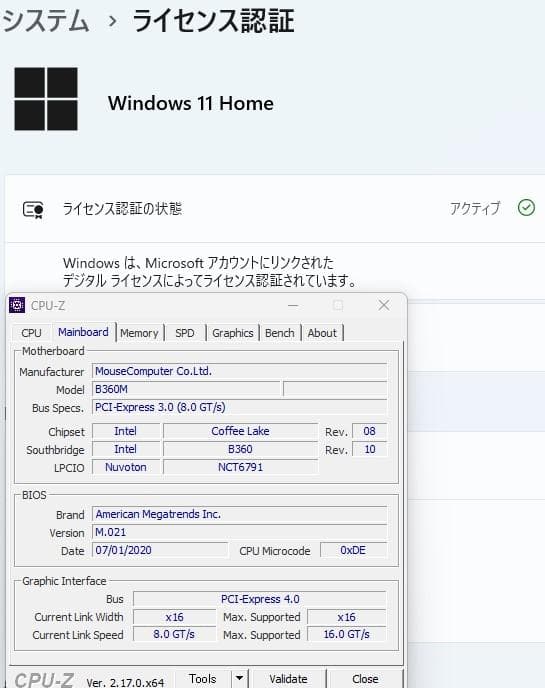Click Graphic Interface Bus PCI-Express 4.0

tap(260, 599)
